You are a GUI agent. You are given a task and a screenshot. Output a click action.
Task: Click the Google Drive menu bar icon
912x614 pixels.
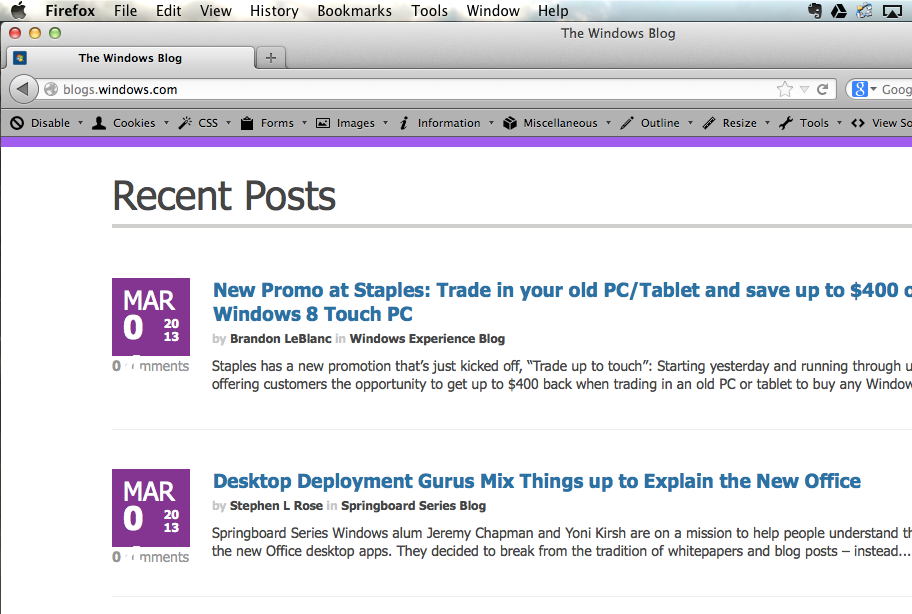(839, 10)
